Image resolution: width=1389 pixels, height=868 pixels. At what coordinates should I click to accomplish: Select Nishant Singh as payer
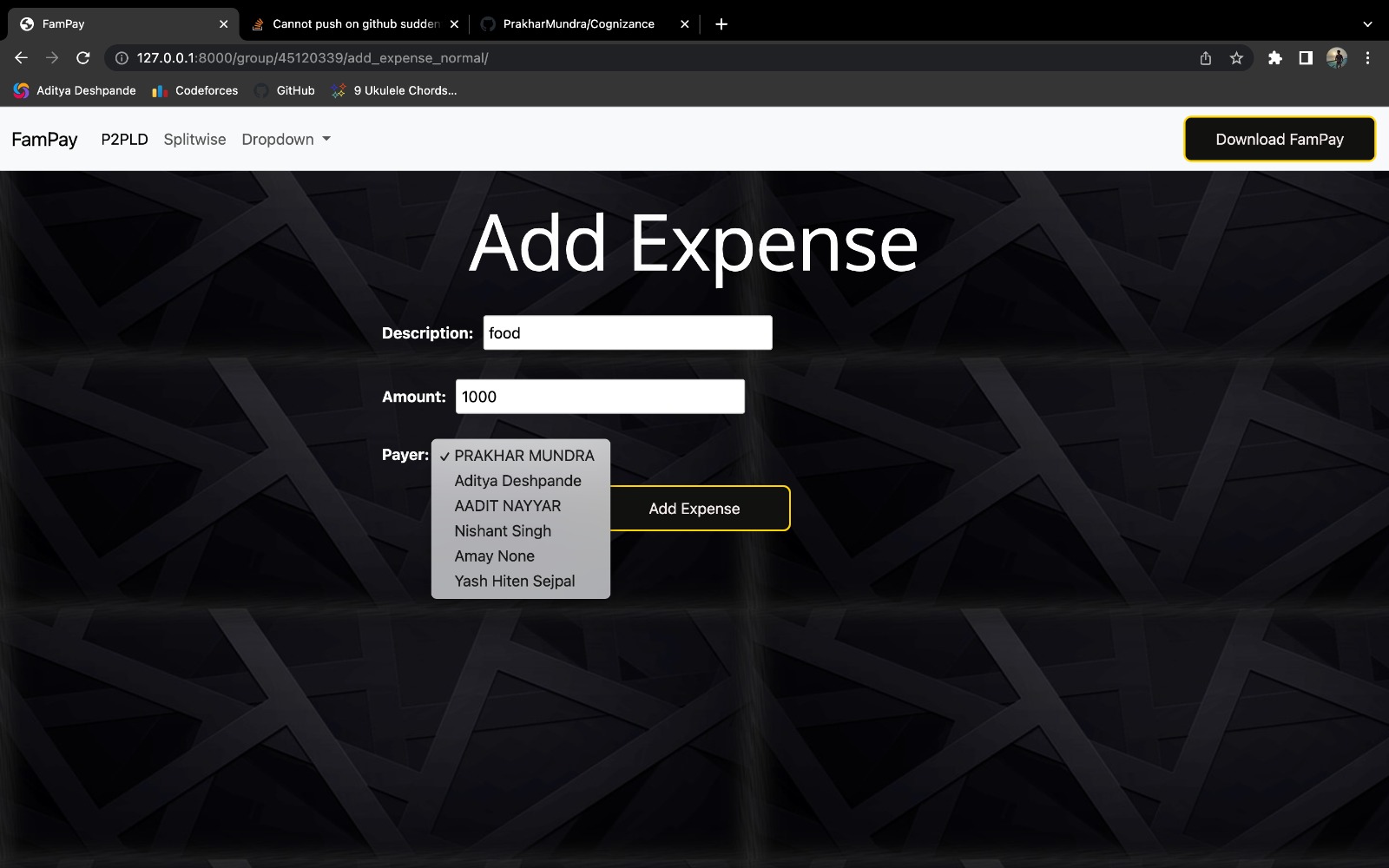tap(521, 531)
